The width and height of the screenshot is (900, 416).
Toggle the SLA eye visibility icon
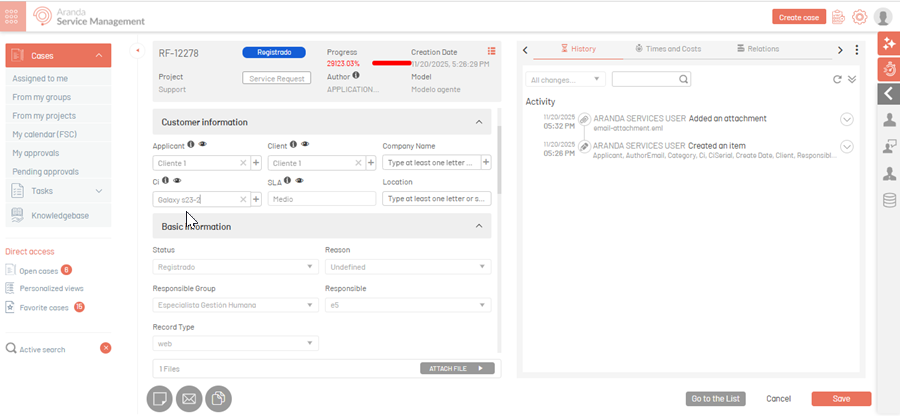(299, 181)
